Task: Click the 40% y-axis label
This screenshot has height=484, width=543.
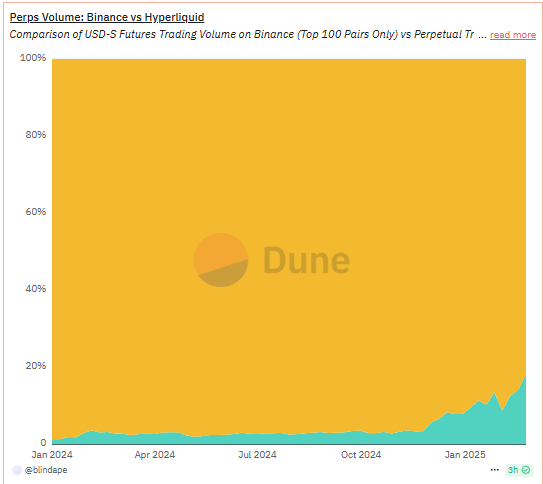Action: pos(36,288)
